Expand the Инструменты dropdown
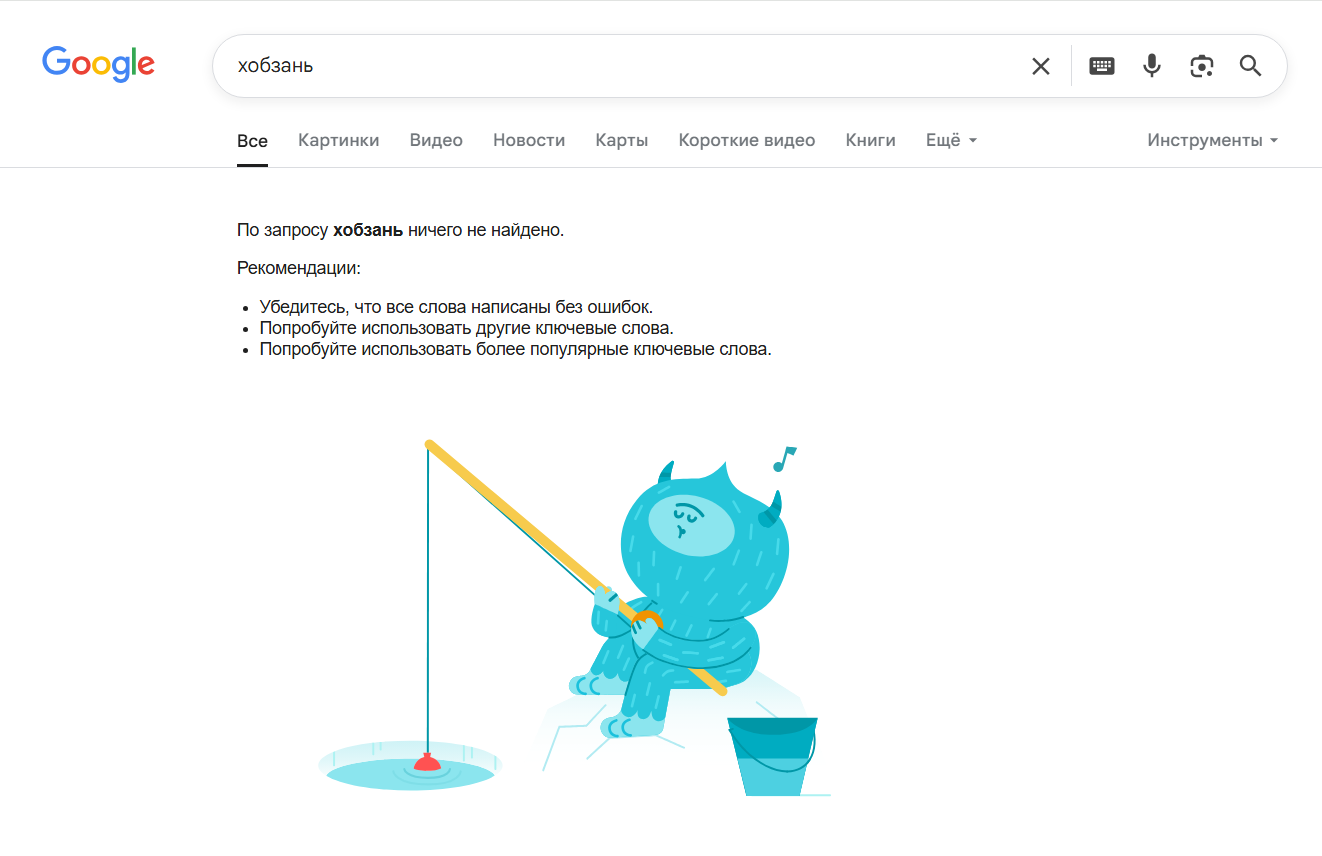The height and width of the screenshot is (856, 1322). pos(1213,141)
